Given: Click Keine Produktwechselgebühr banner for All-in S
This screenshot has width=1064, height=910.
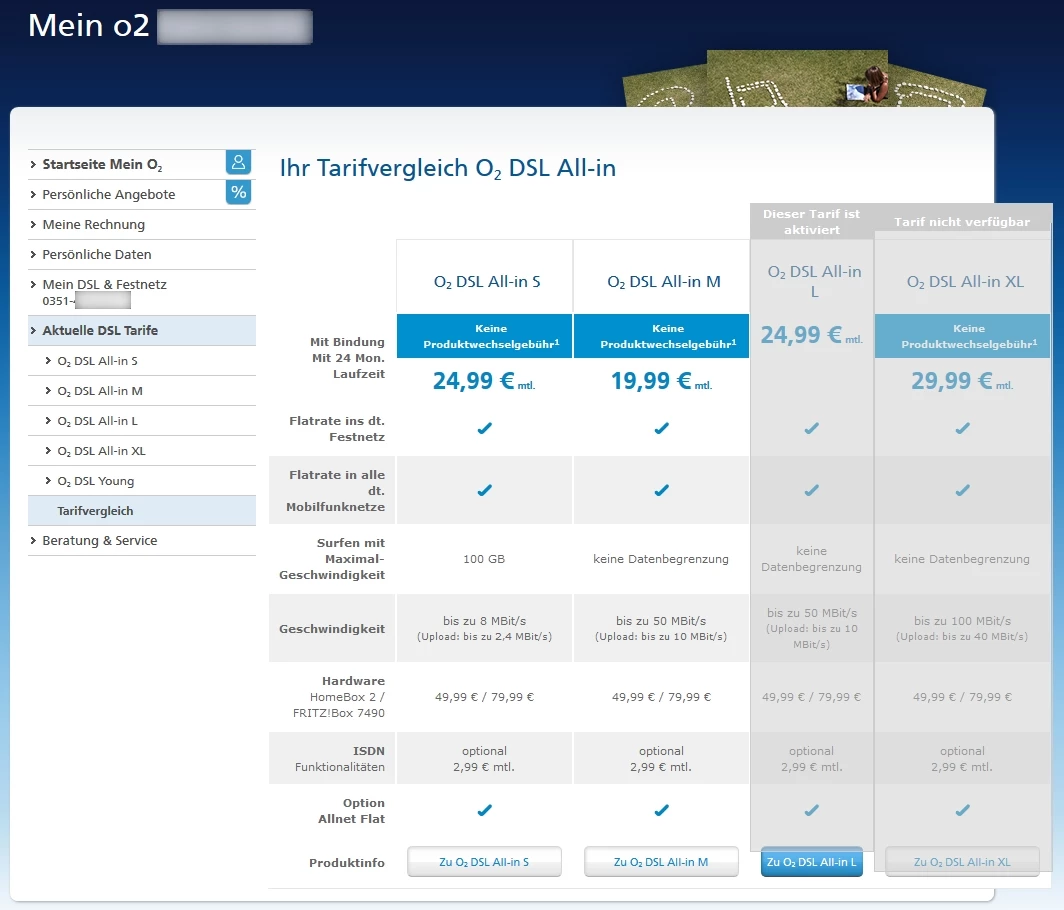Looking at the screenshot, I should pos(484,336).
